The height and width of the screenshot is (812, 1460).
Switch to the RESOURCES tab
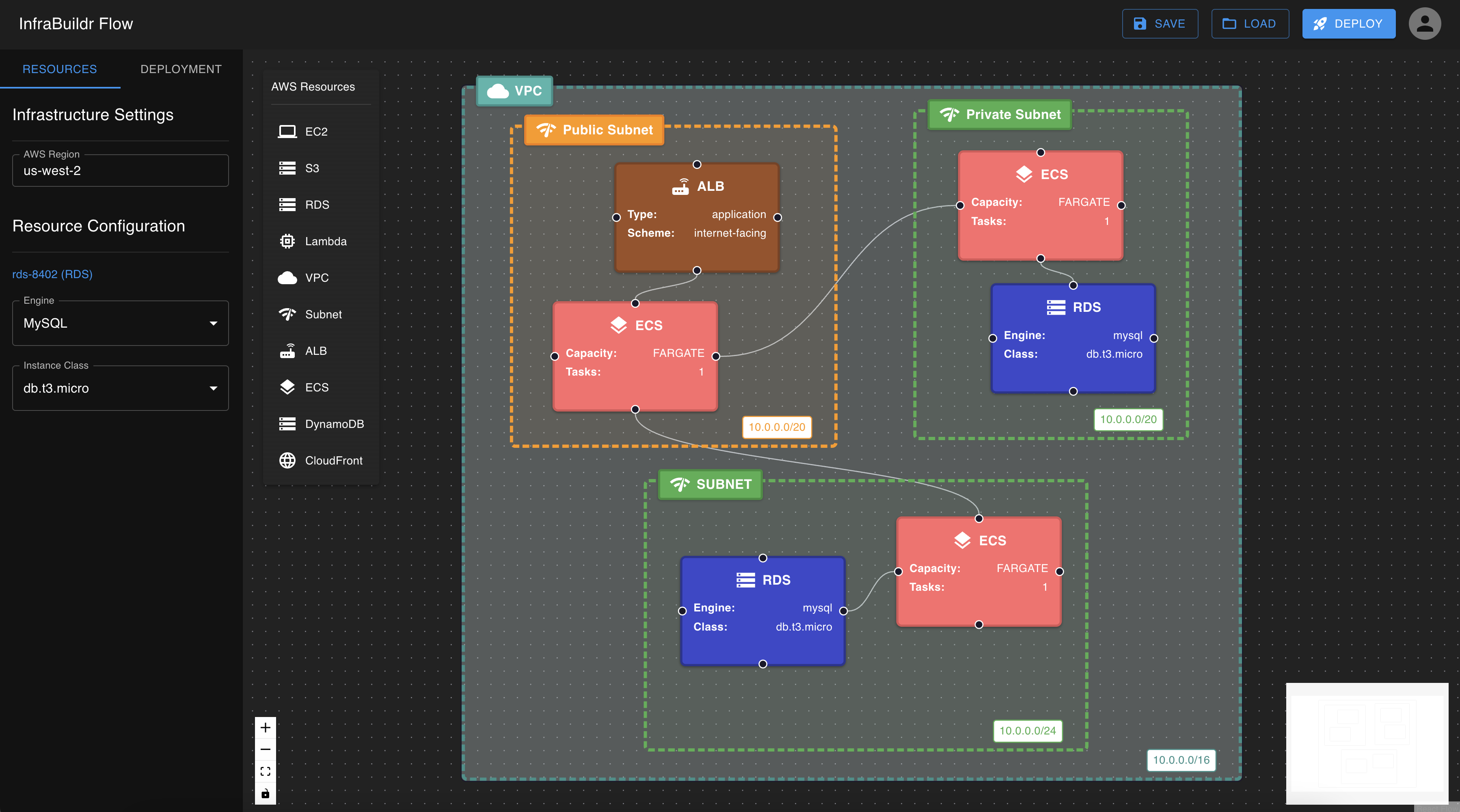coord(60,69)
